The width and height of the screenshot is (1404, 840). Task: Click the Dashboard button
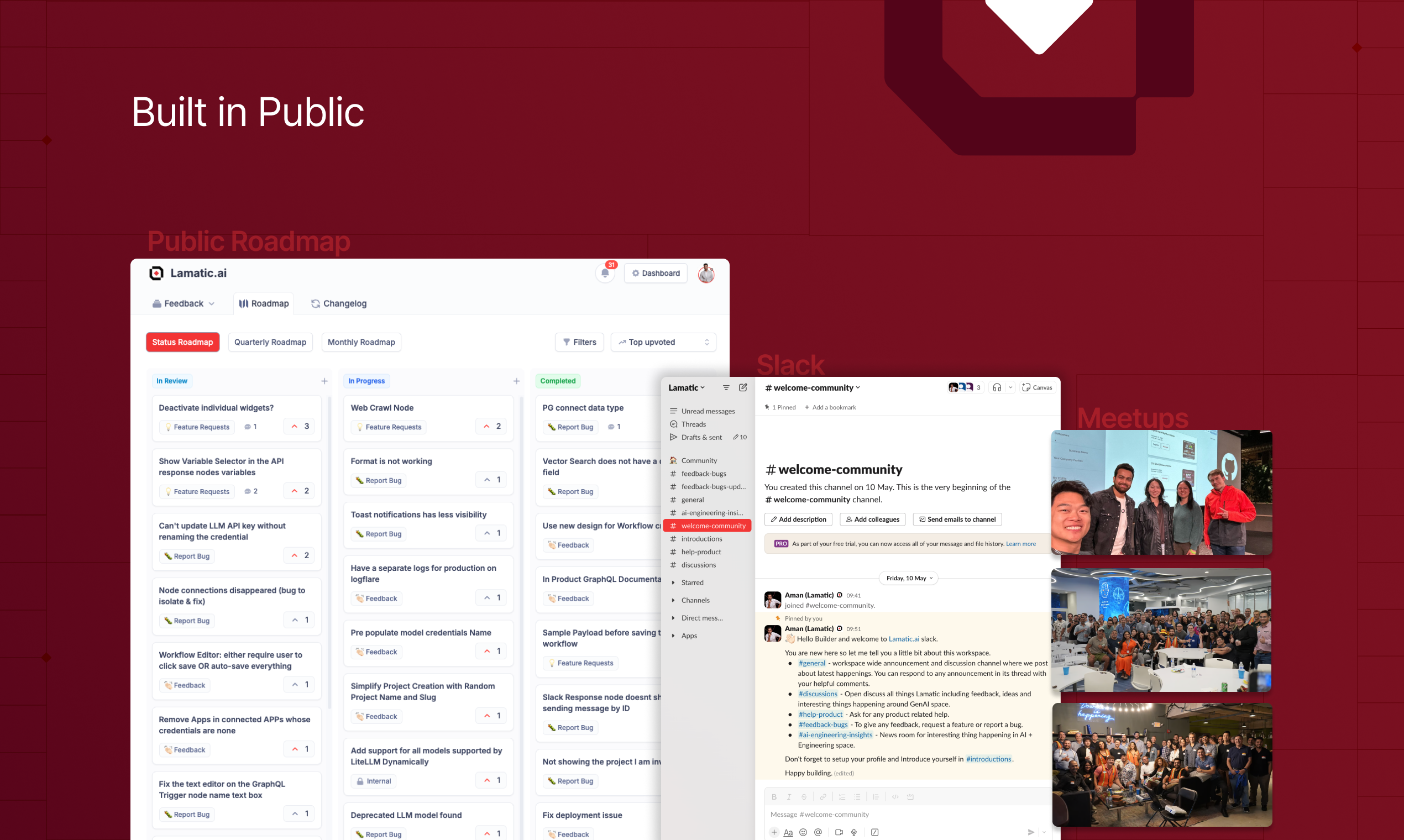[x=655, y=274]
